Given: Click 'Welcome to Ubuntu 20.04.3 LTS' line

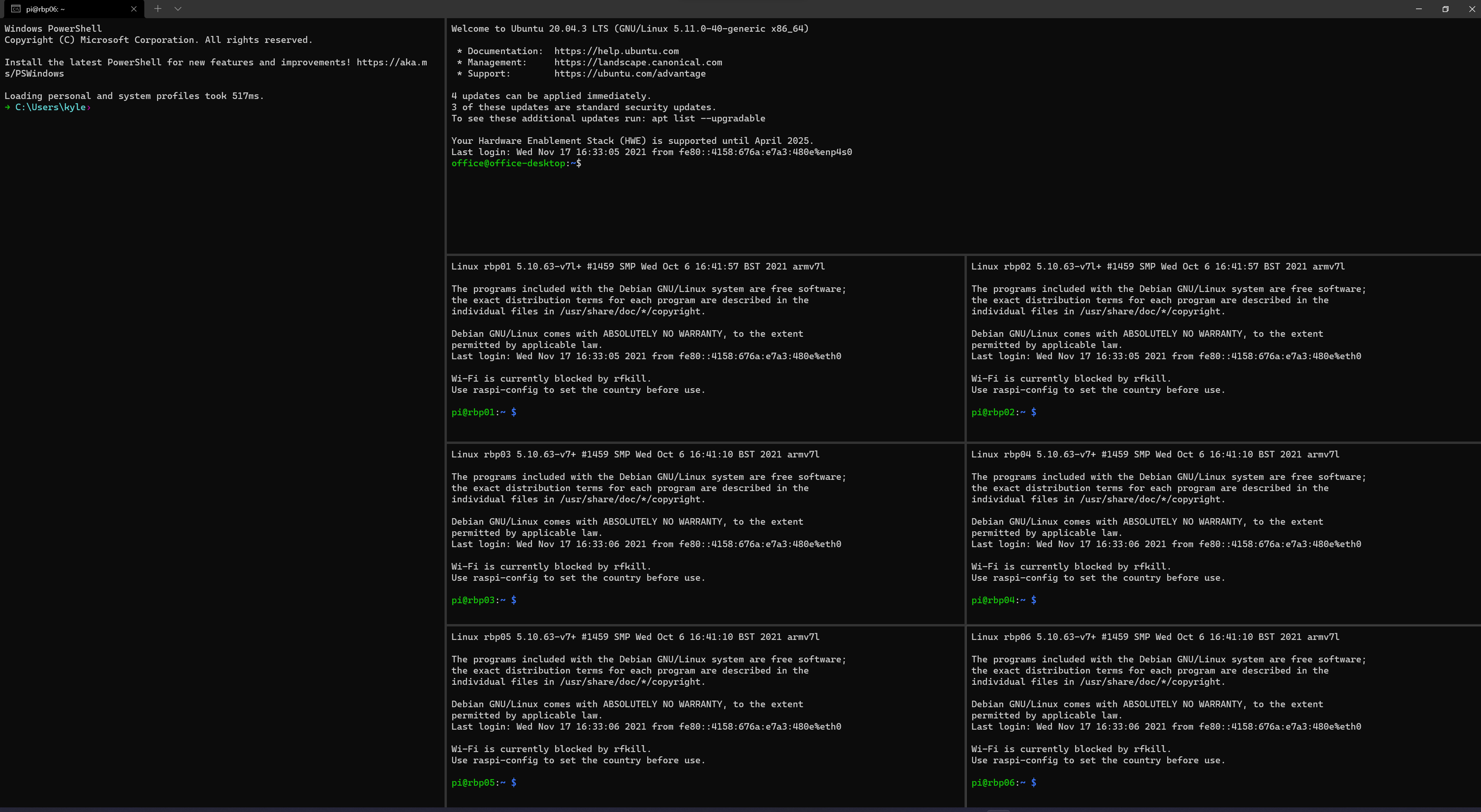Looking at the screenshot, I should [x=629, y=29].
